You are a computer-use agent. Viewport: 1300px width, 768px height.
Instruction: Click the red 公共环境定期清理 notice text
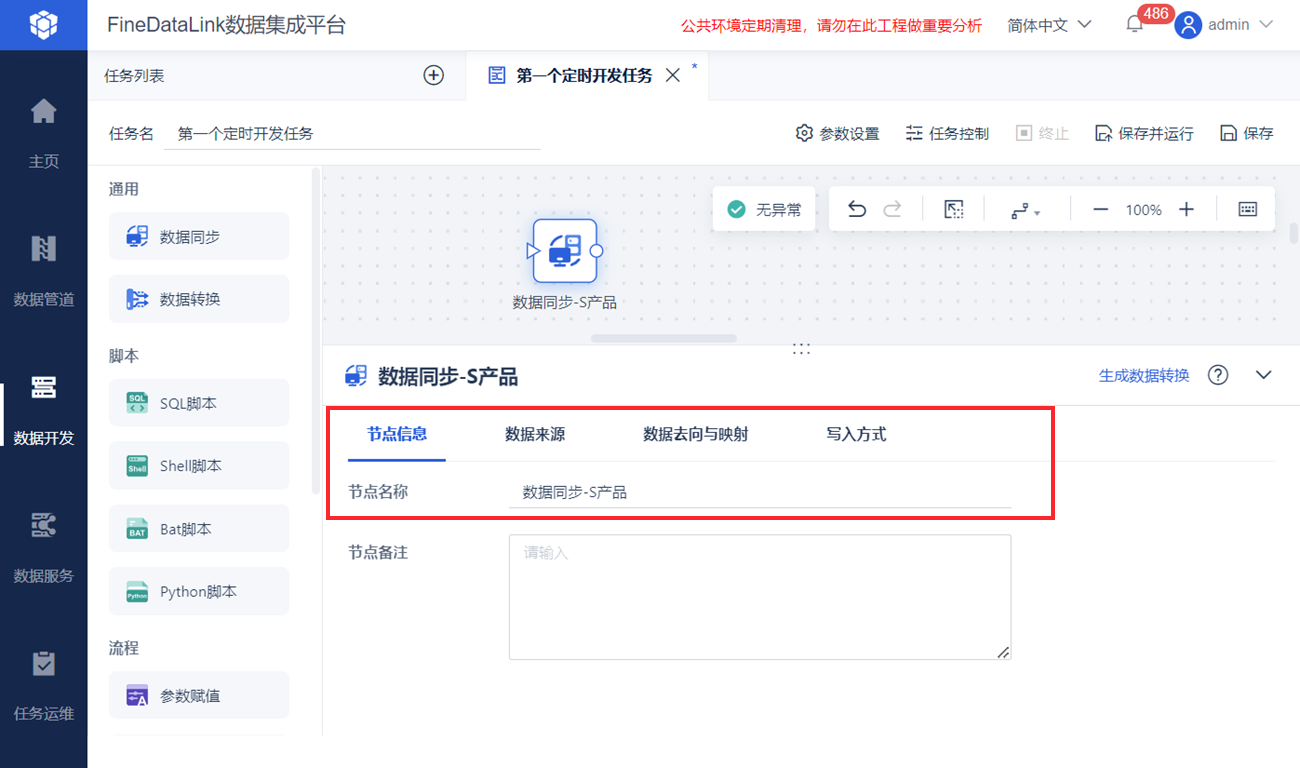click(x=831, y=25)
